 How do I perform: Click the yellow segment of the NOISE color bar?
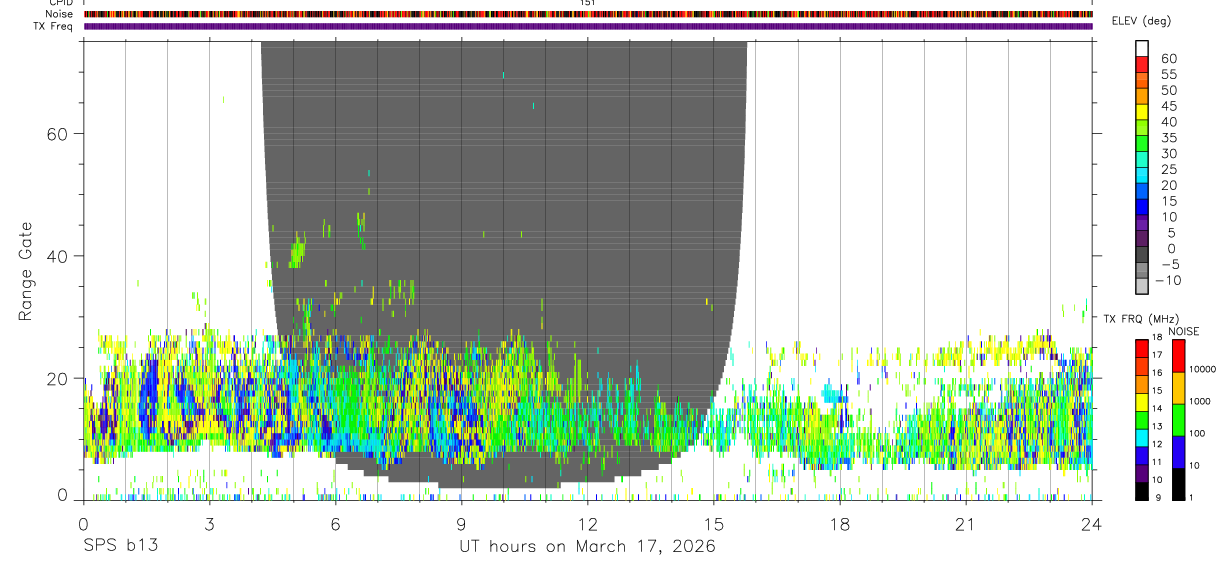coord(1178,388)
